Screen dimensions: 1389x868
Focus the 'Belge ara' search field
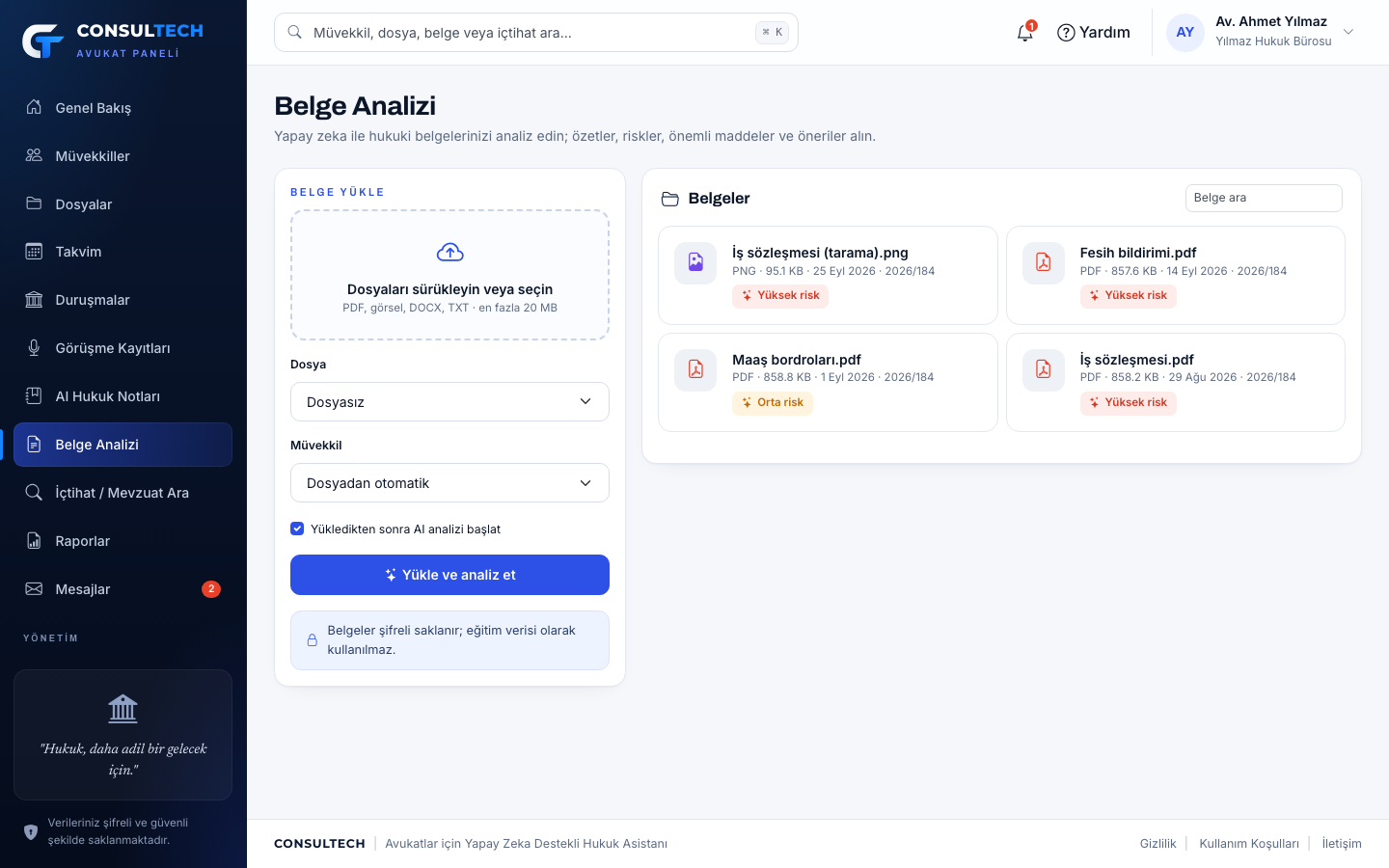pyautogui.click(x=1264, y=198)
